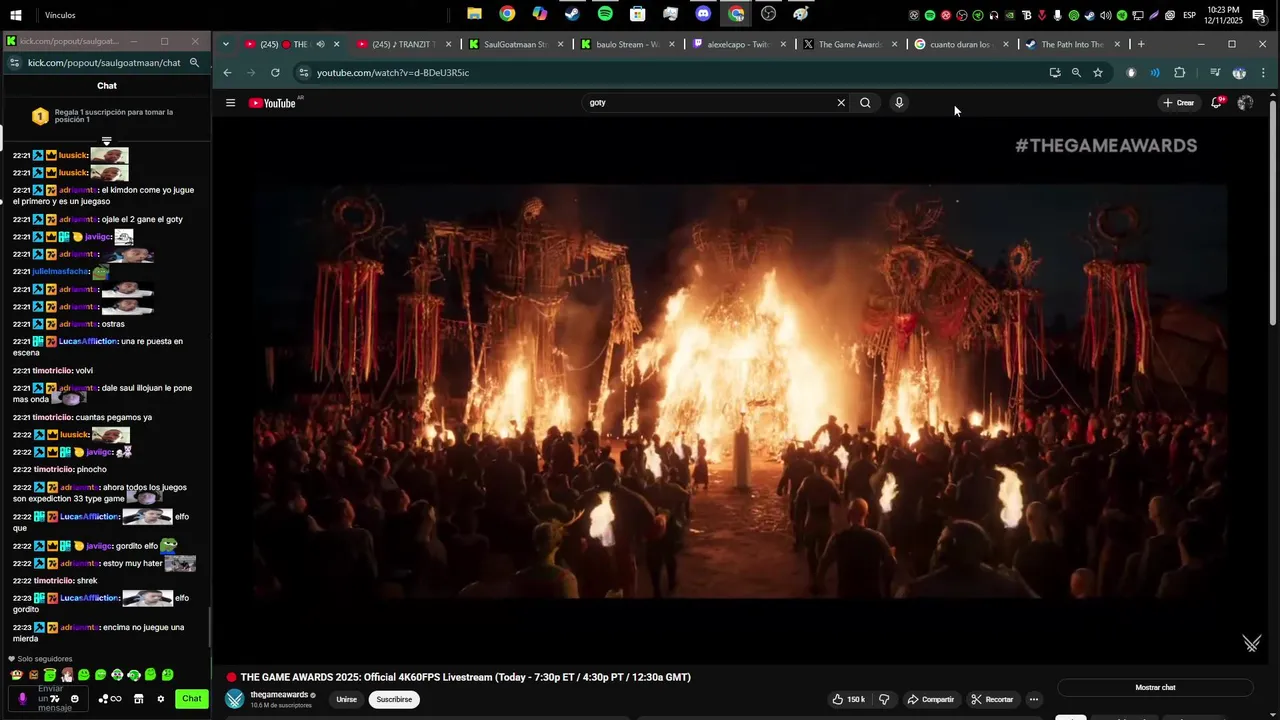This screenshot has height=720, width=1280.
Task: Clip the video with Recortar
Action: (x=992, y=699)
